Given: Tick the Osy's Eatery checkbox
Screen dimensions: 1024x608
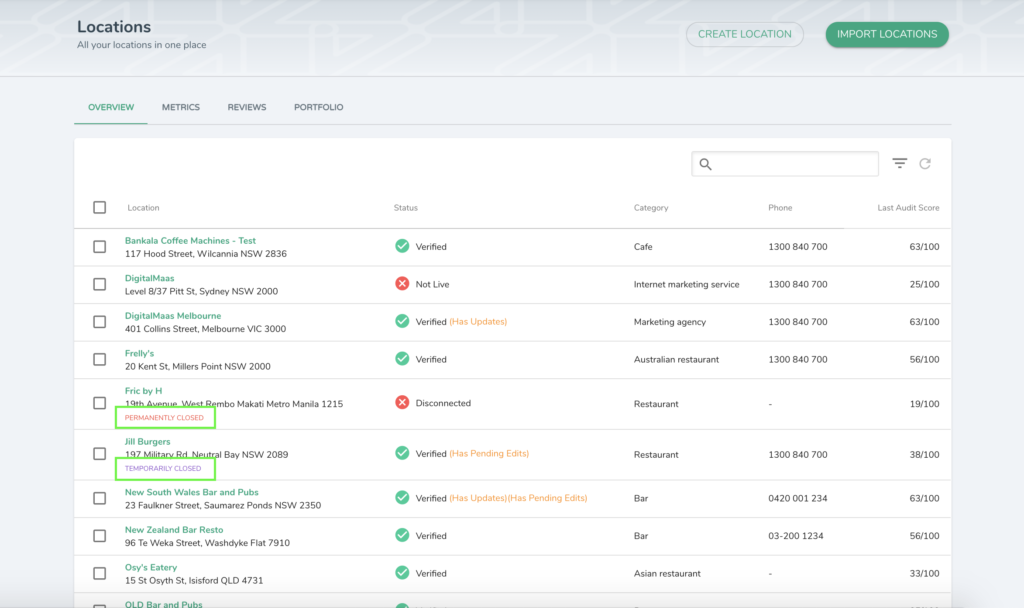Looking at the screenshot, I should (99, 573).
